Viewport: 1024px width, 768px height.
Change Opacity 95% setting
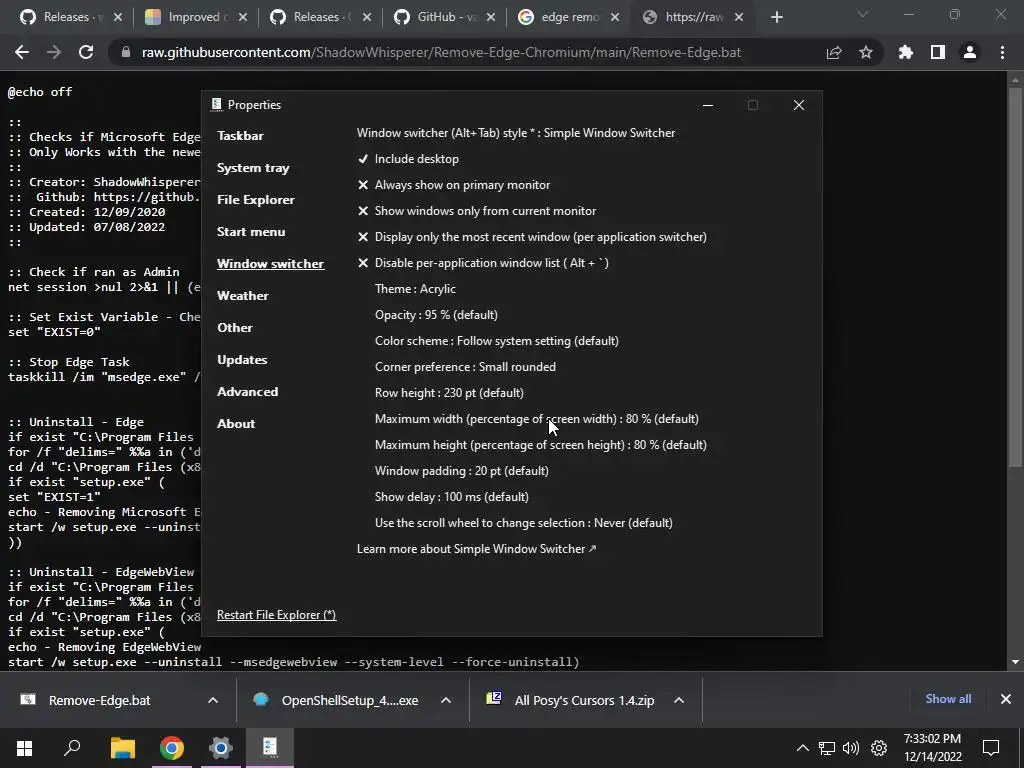point(436,315)
